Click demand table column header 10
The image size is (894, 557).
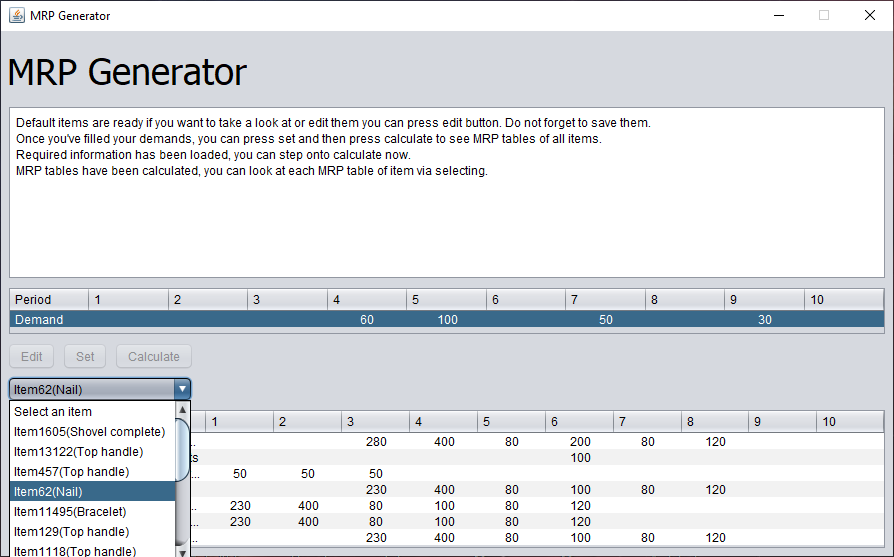(844, 299)
